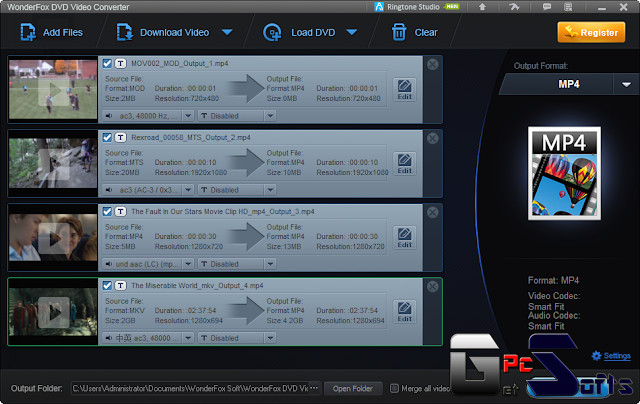Screen dimensions: 640x404
Task: Edit The Miserable World video
Action: tap(404, 312)
